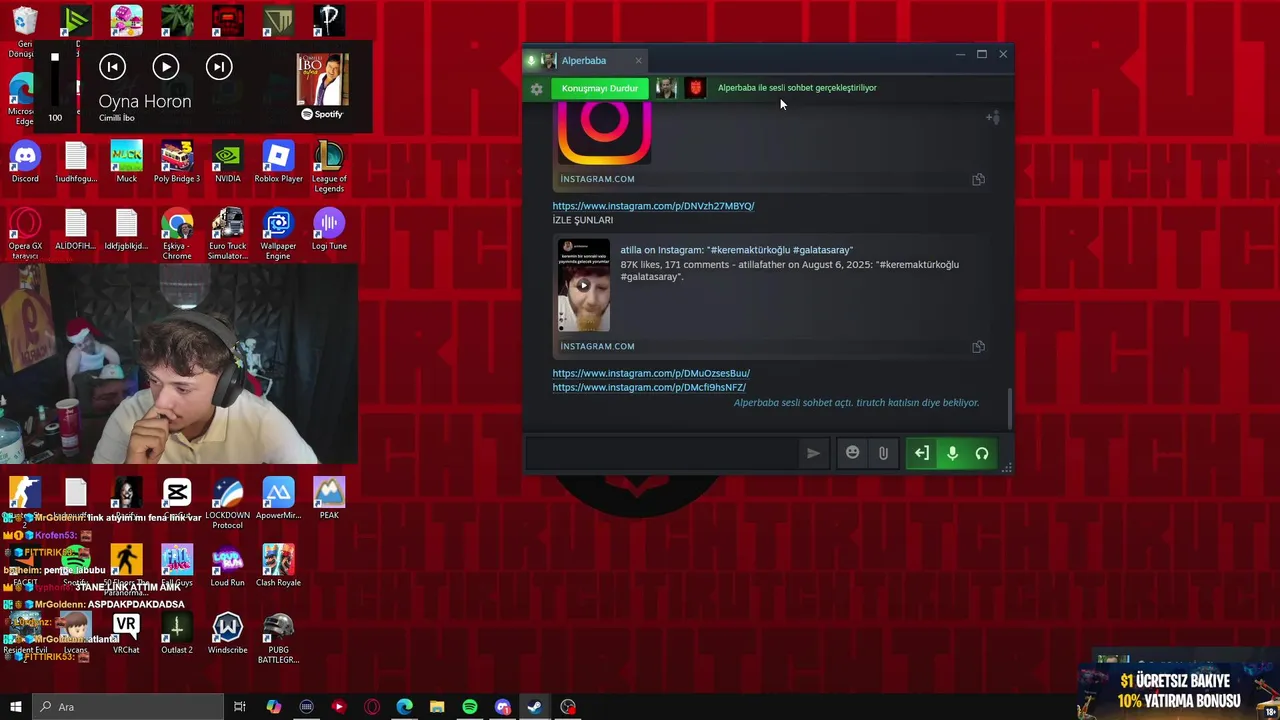
Task: Click the taskbar search box Ara
Action: pyautogui.click(x=128, y=707)
